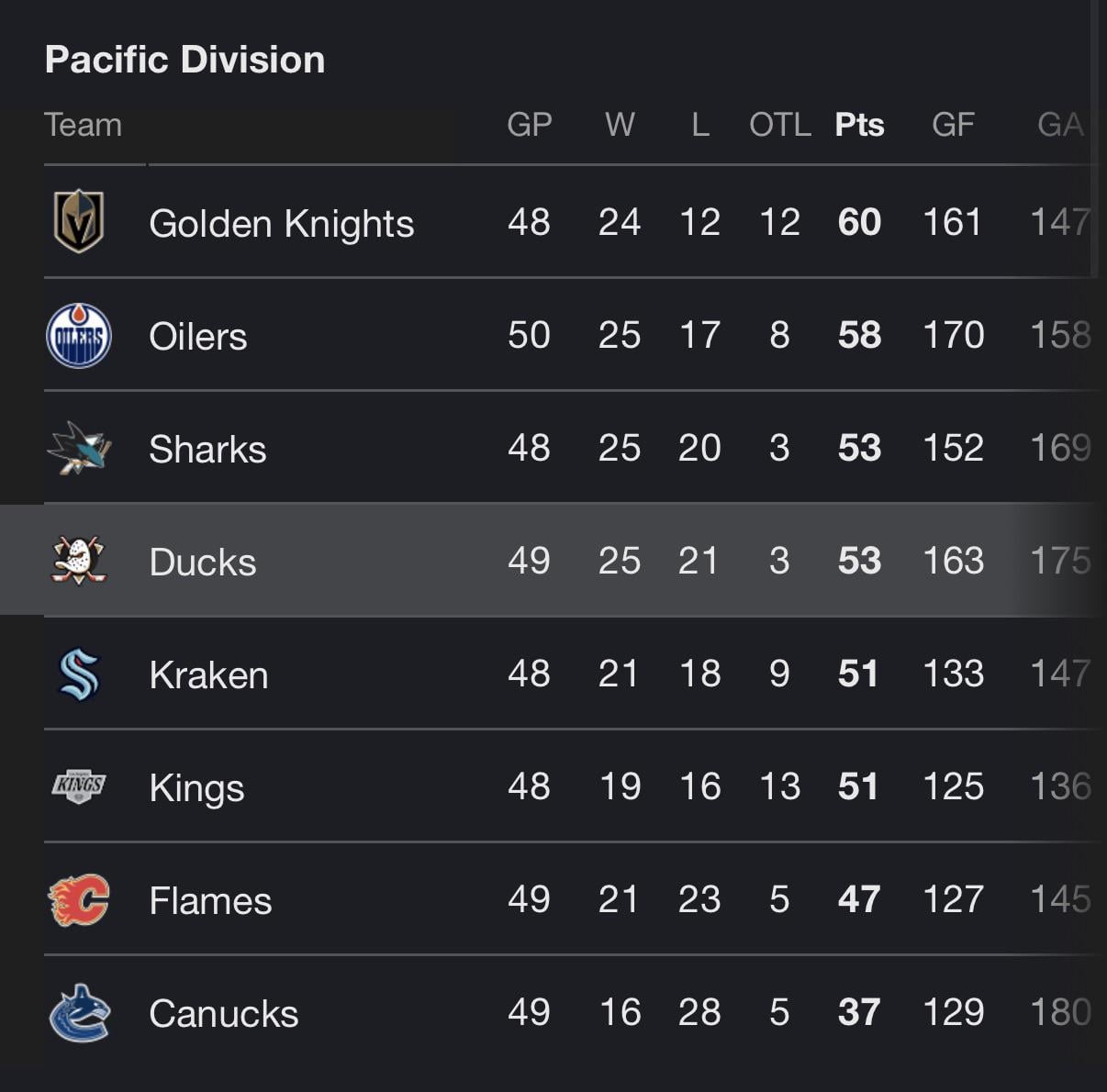Open the Canucks team name link

[224, 1014]
